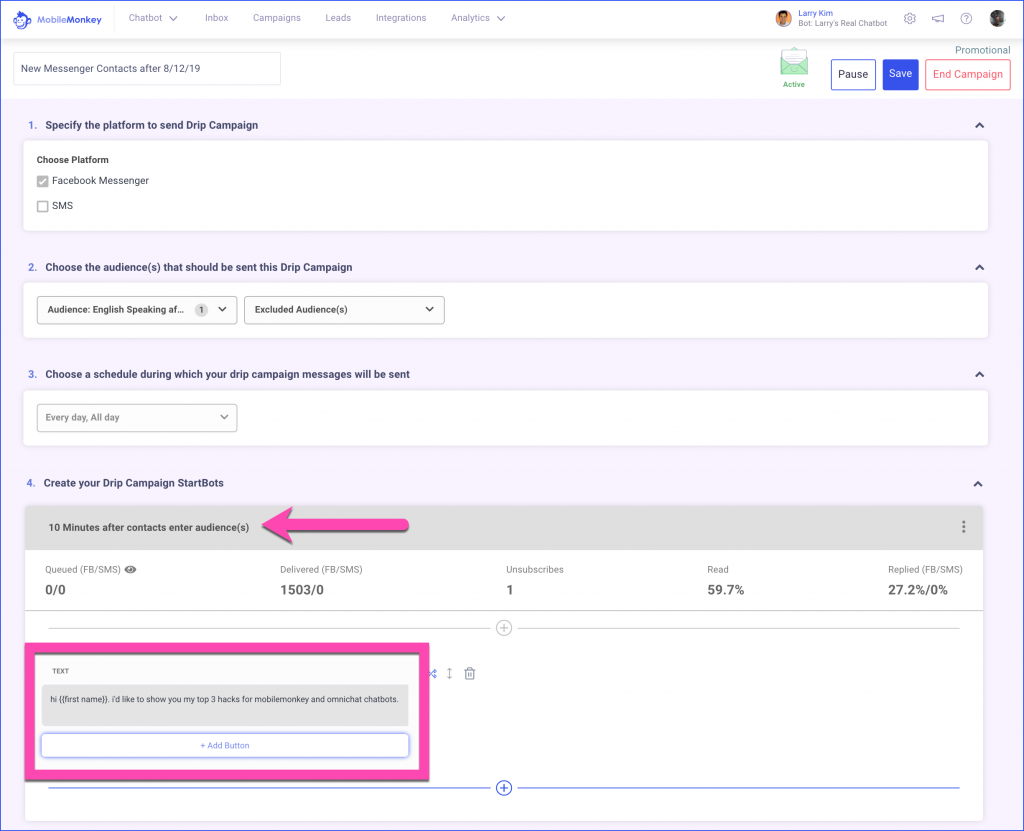Screen dimensions: 1024x831
Task: Click the campaign name input field
Action: click(x=147, y=69)
